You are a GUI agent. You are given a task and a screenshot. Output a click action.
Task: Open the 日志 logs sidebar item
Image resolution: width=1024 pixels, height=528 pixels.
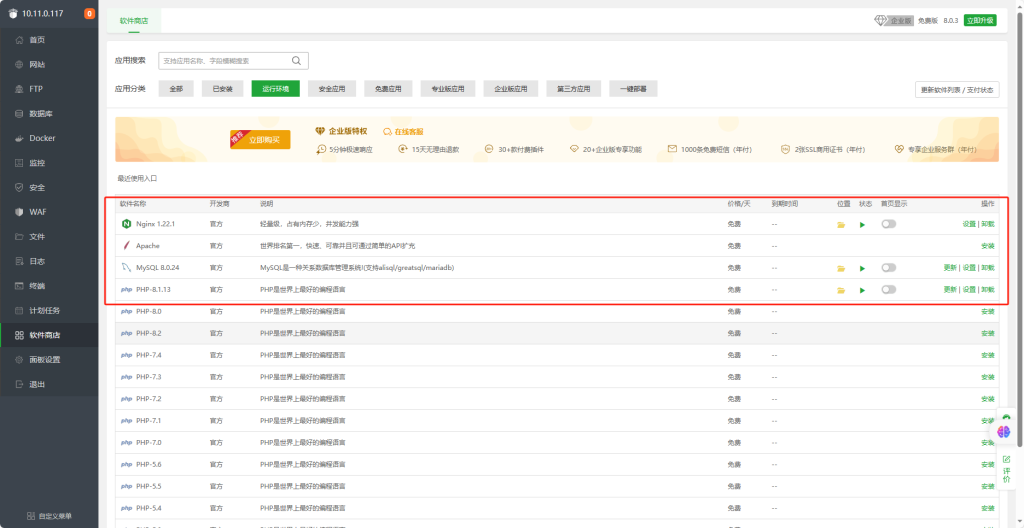(49, 261)
